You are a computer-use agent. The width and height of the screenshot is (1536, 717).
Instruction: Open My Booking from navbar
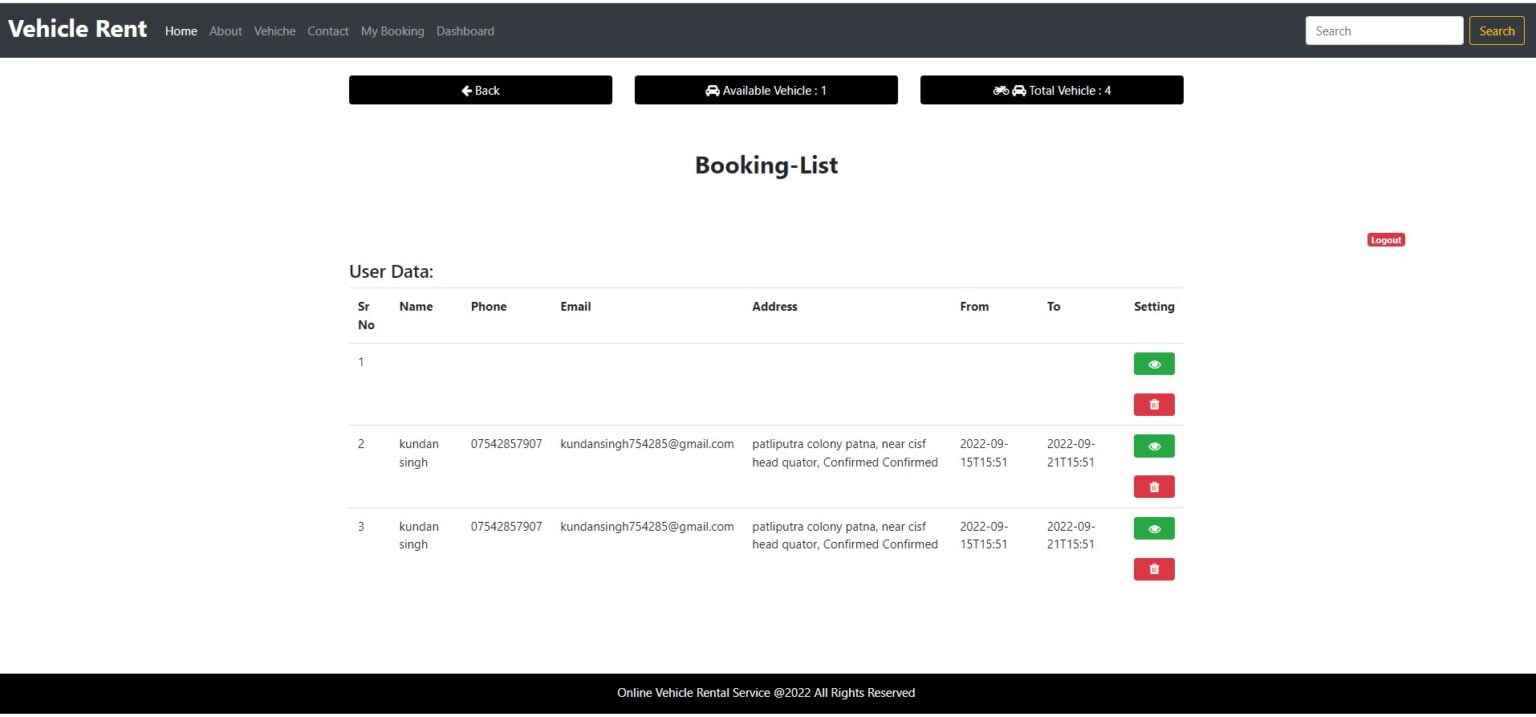click(392, 31)
